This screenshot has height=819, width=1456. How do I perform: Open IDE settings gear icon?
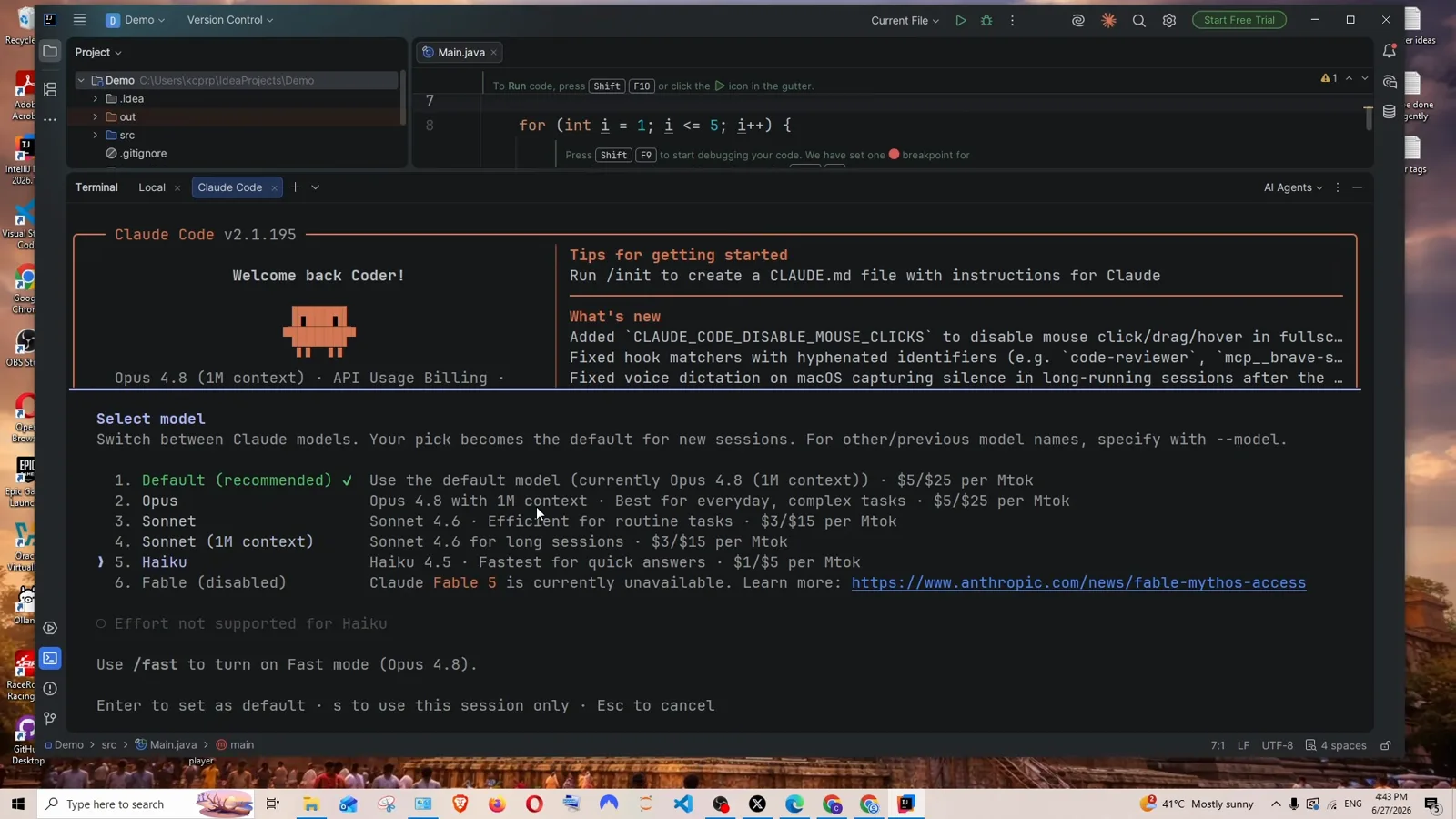point(1169,20)
